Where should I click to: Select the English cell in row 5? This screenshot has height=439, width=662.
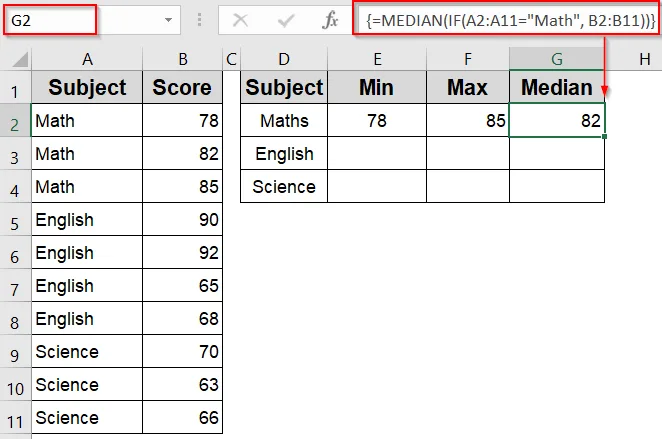(87, 220)
